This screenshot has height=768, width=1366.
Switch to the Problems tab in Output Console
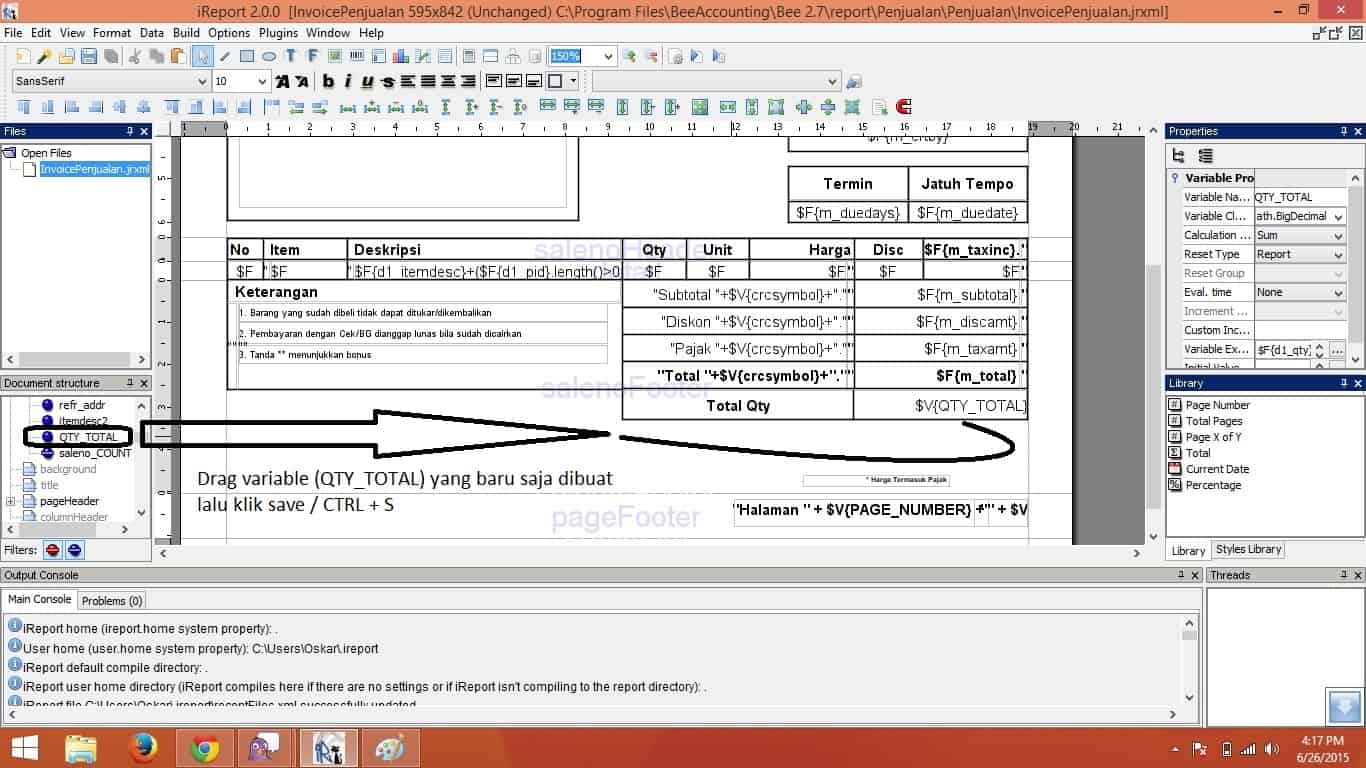click(x=111, y=600)
